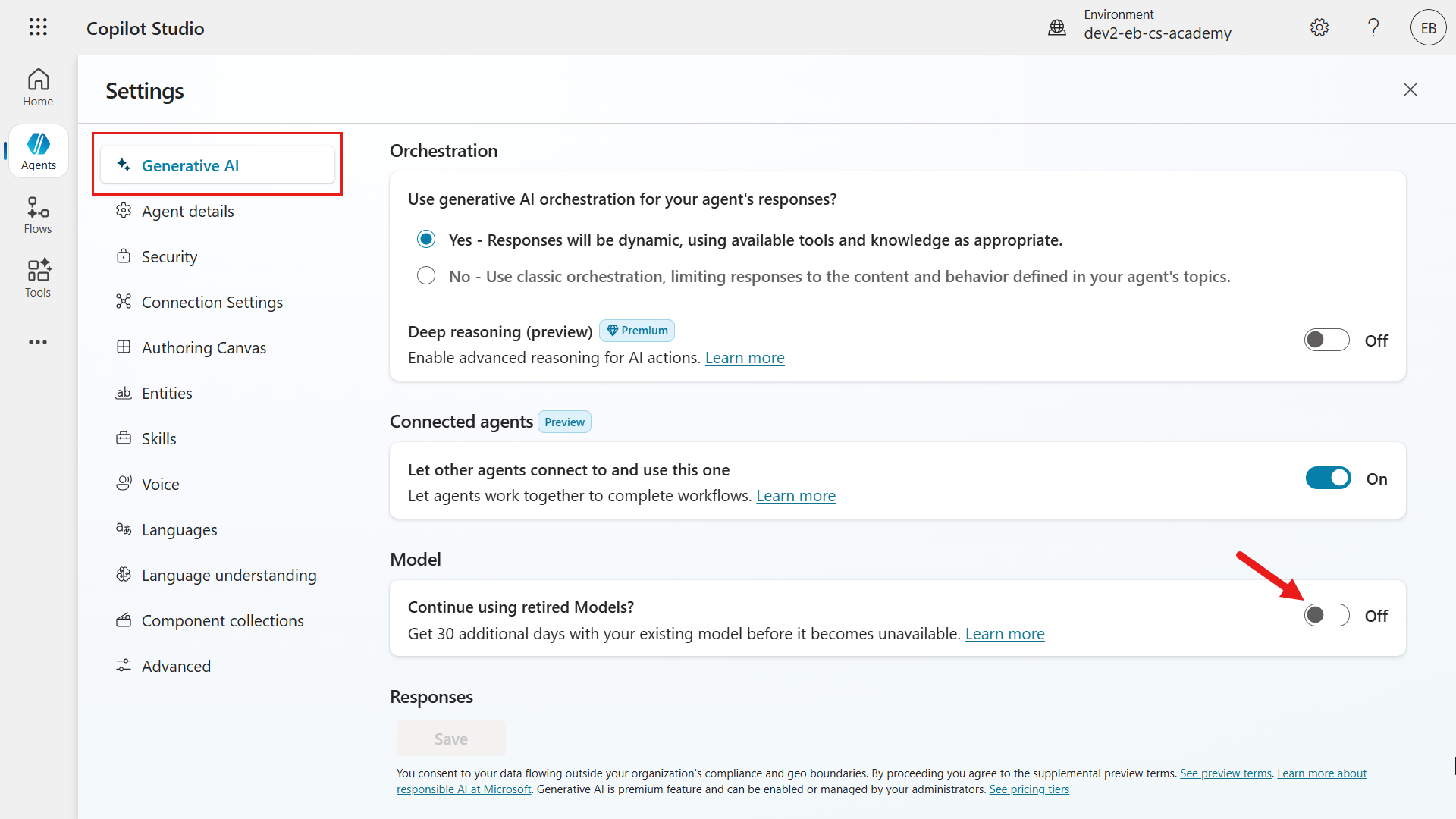Click the help question mark icon
The height and width of the screenshot is (819, 1456).
point(1373,28)
